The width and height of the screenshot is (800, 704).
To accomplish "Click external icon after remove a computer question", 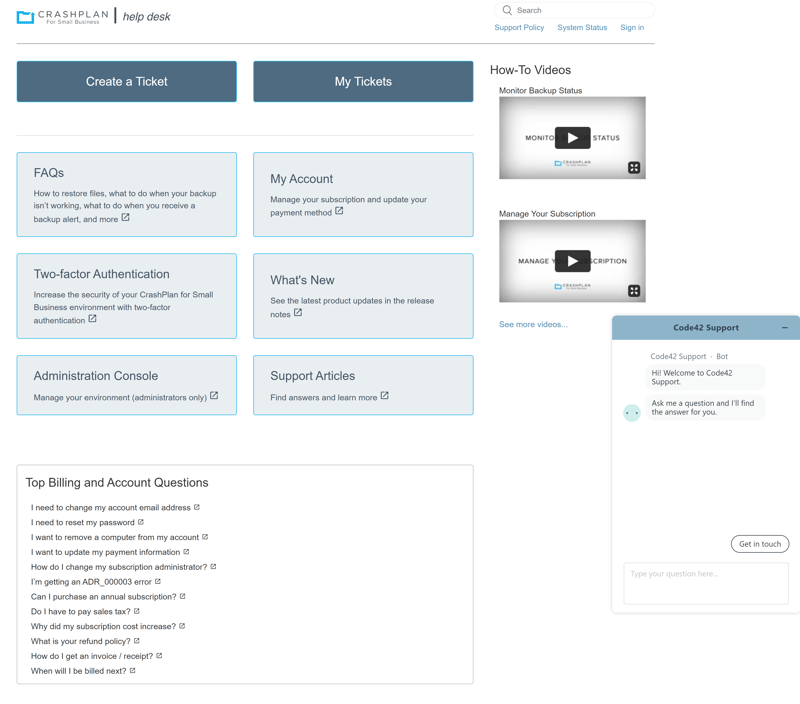I will pos(205,537).
